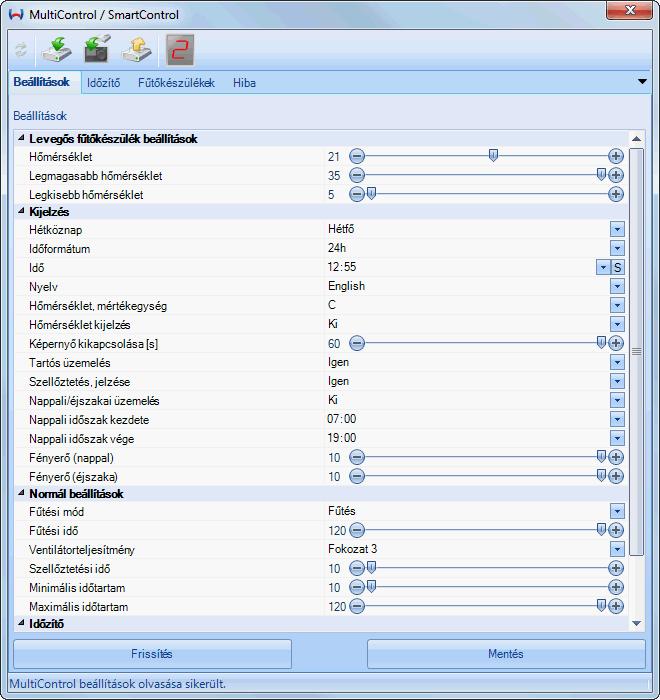The height and width of the screenshot is (700, 660).
Task: Open the Nappali időszak vége dropdown
Action: [617, 438]
